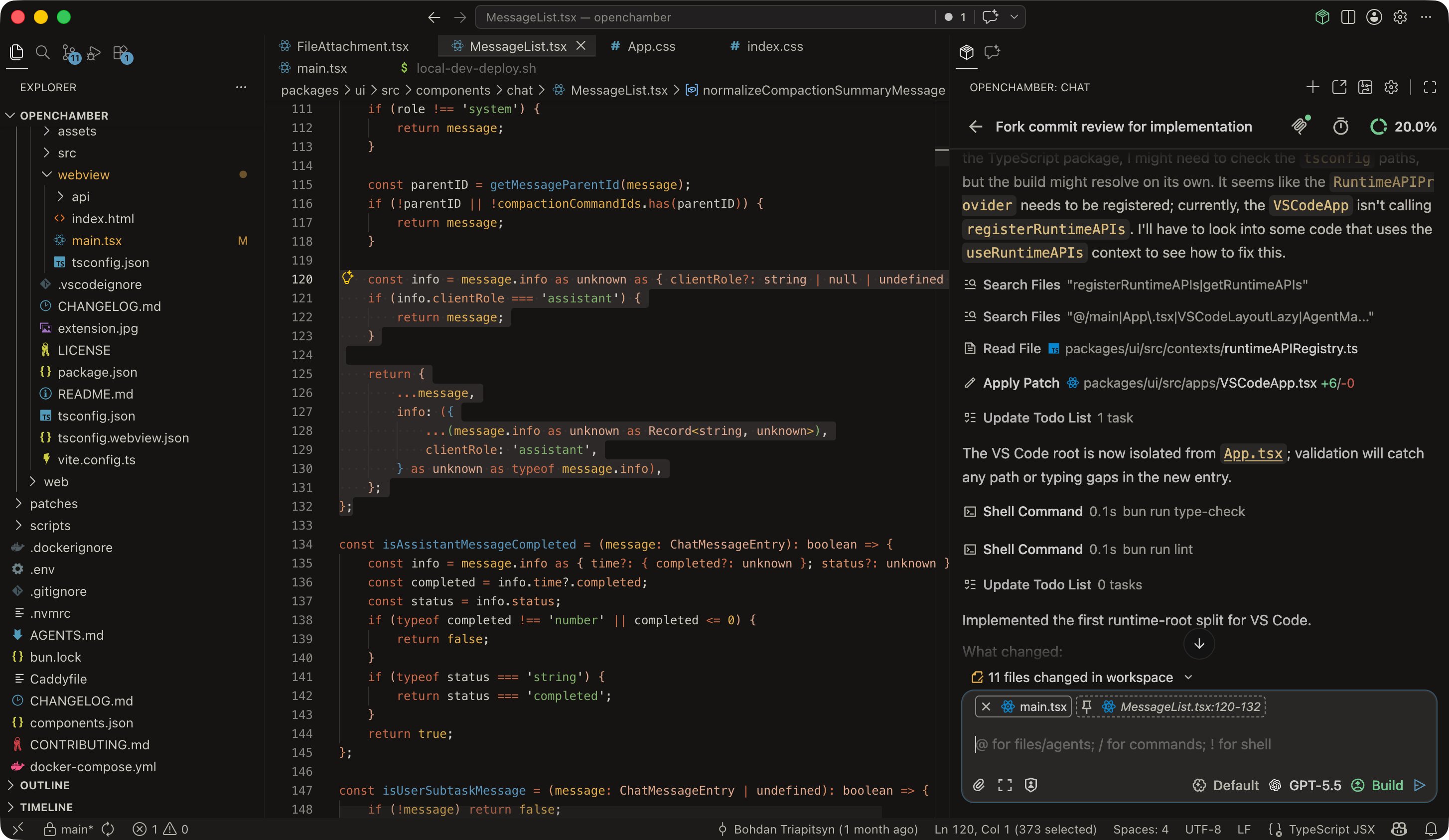
Task: Open the title bar chat dropdown chevron
Action: 1014,17
